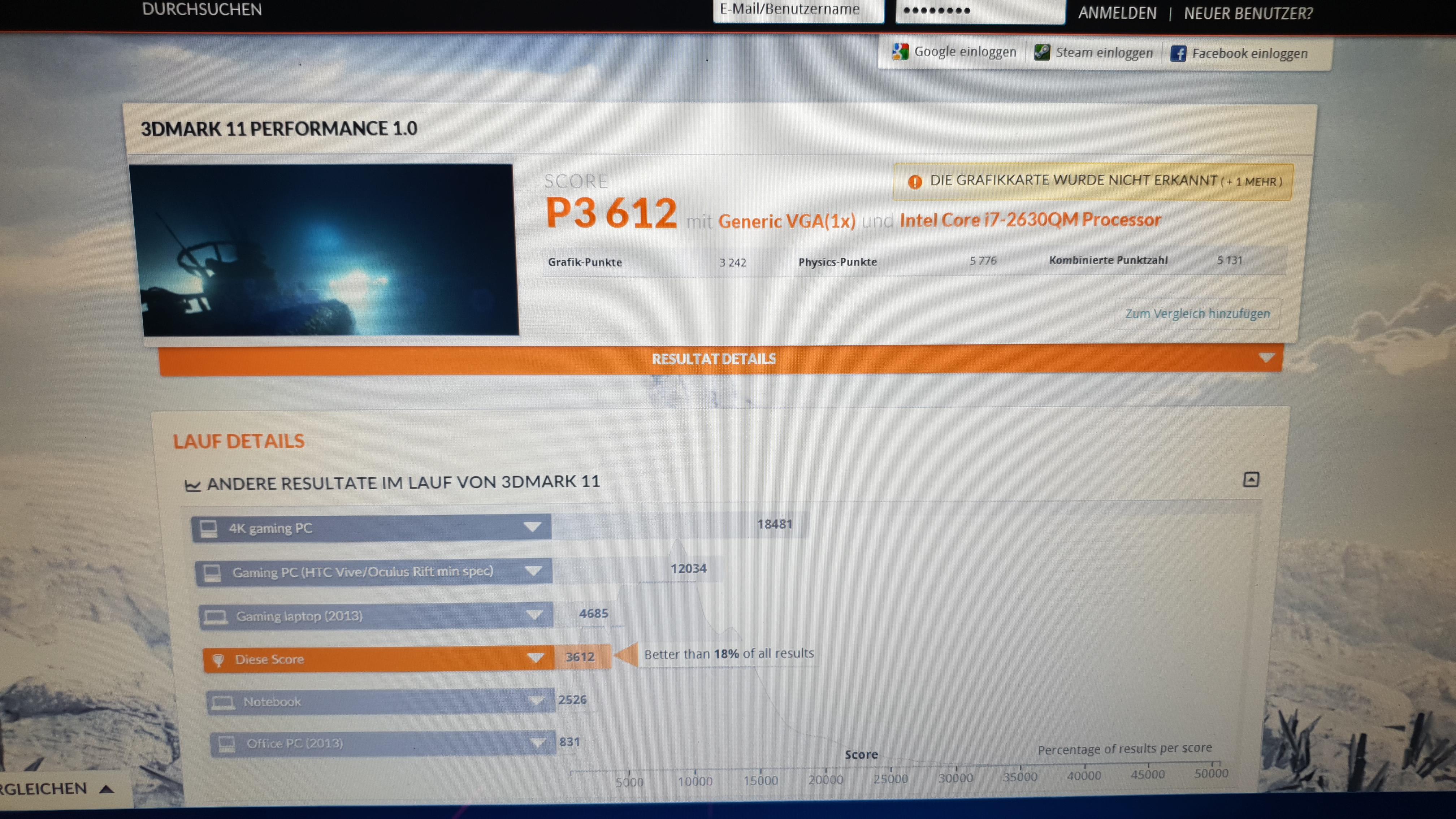Click the Grafik-Punkte value 3 242
Image resolution: width=1456 pixels, height=819 pixels.
pos(733,263)
